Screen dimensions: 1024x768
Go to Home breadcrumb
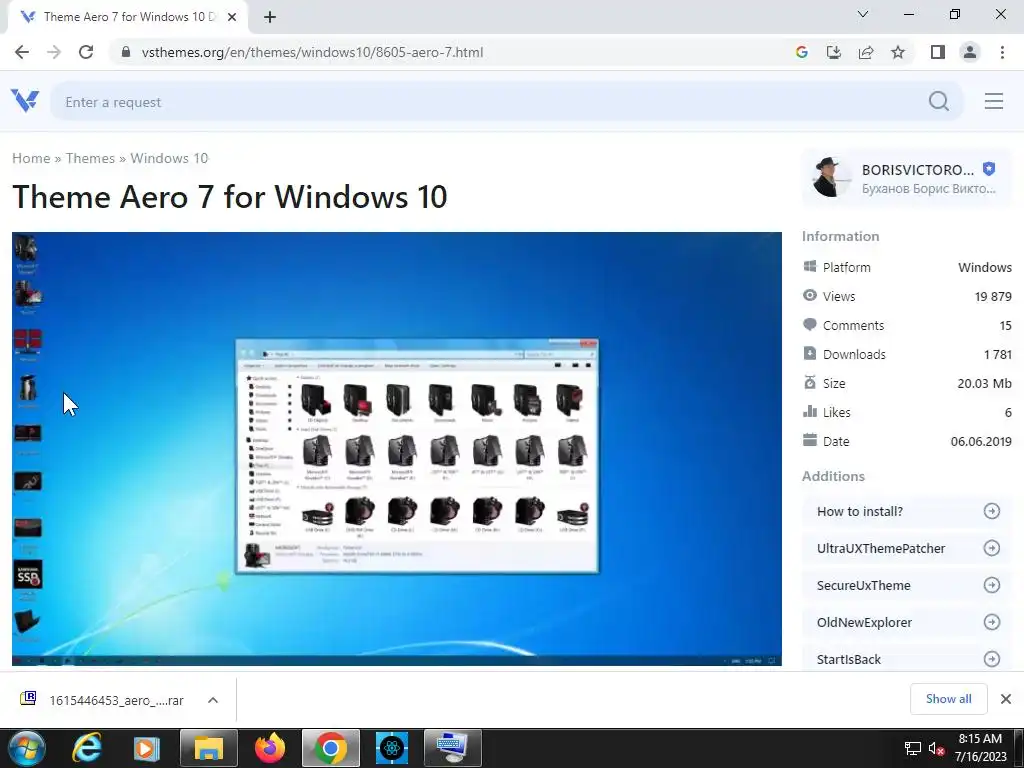pos(31,158)
